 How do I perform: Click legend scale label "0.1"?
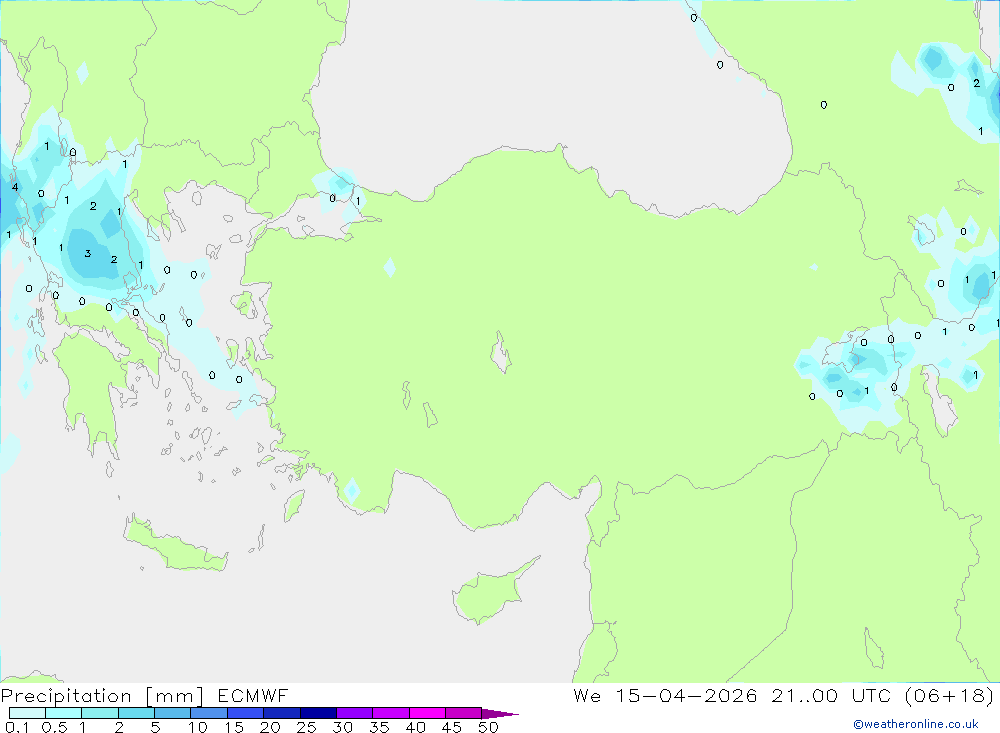(x=17, y=727)
